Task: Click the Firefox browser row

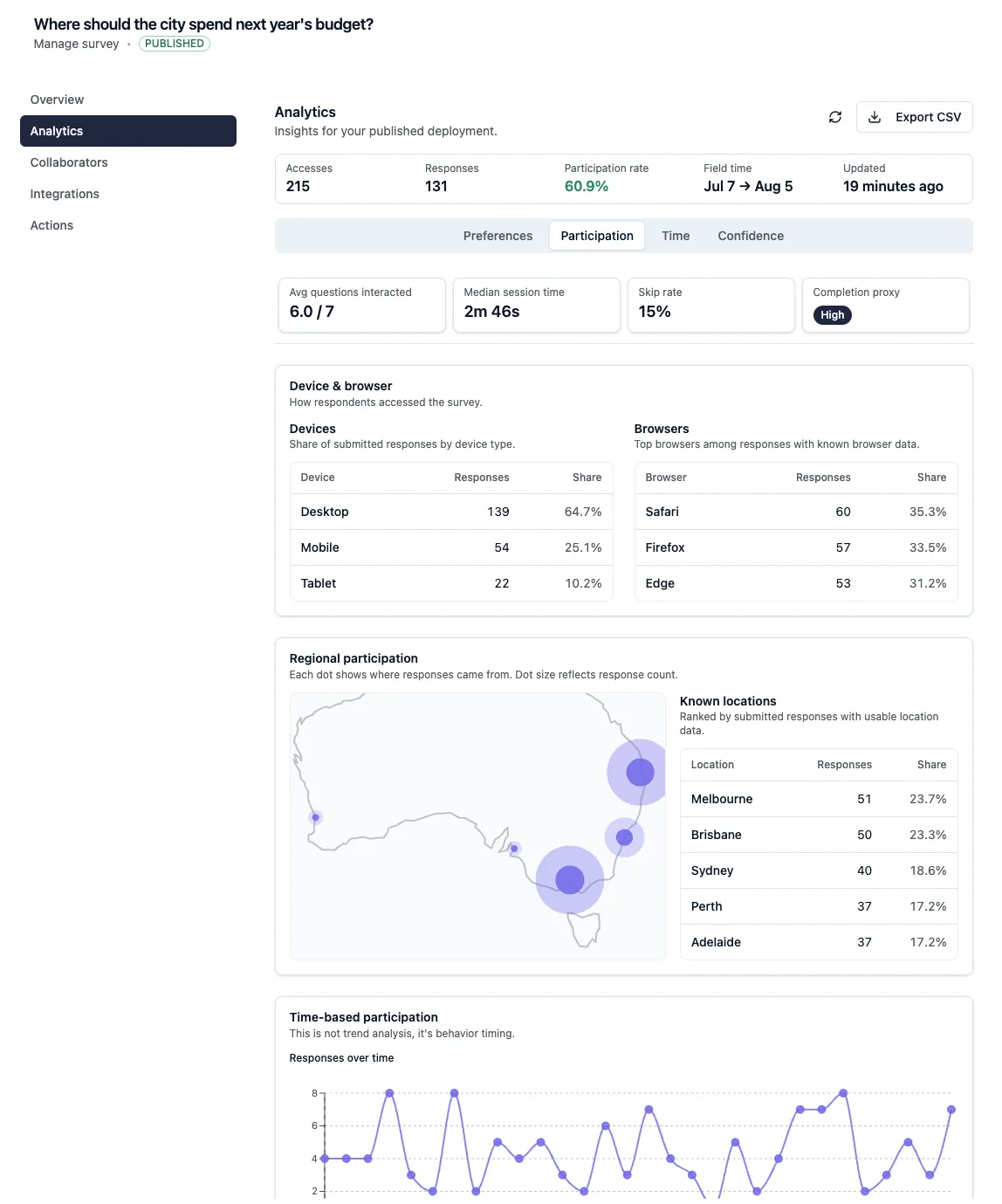Action: (796, 547)
